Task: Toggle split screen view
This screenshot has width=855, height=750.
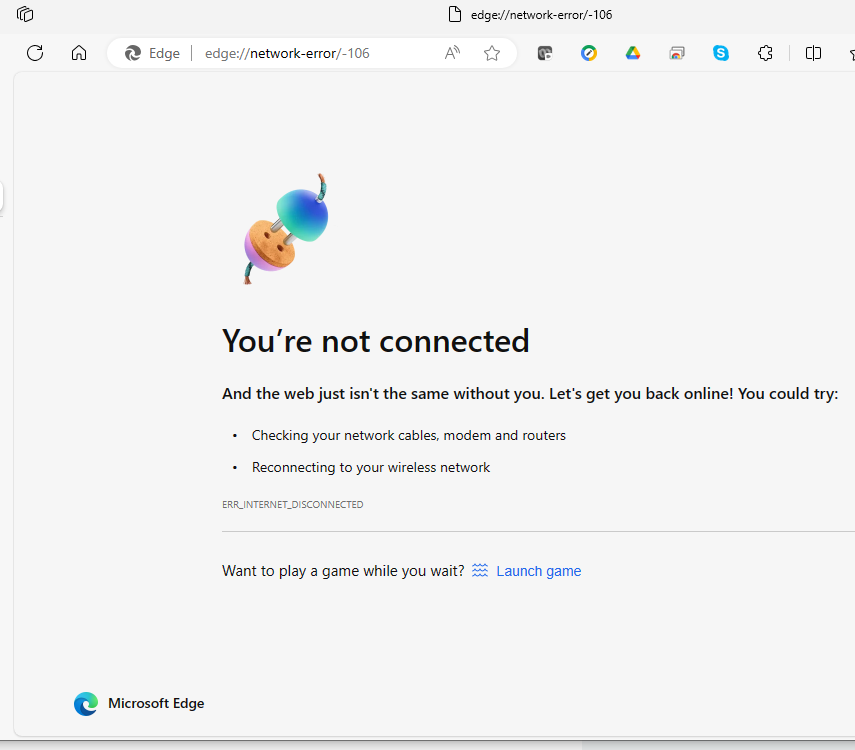Action: click(814, 53)
